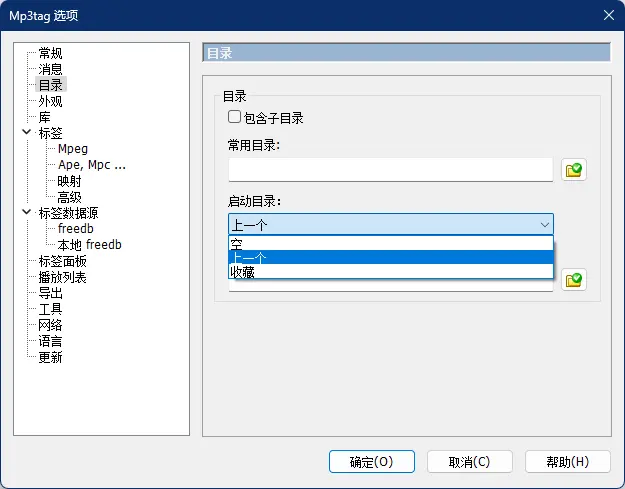Click the lower browse folder icon
Screen dimensions: 625x489
(x=574, y=280)
